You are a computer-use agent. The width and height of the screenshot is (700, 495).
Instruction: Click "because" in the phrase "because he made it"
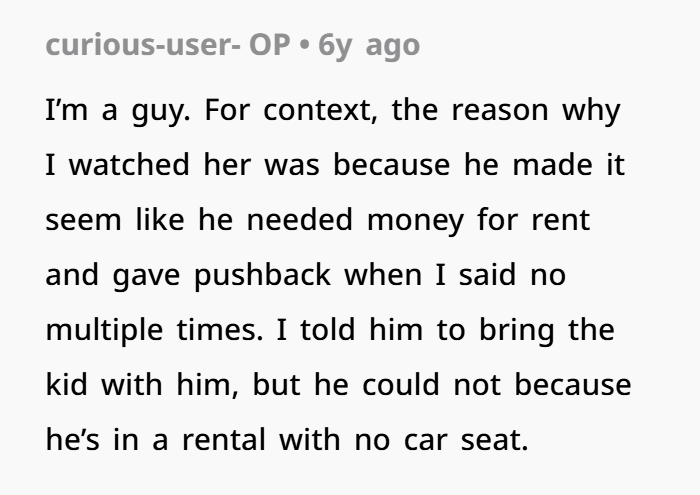[x=392, y=165]
